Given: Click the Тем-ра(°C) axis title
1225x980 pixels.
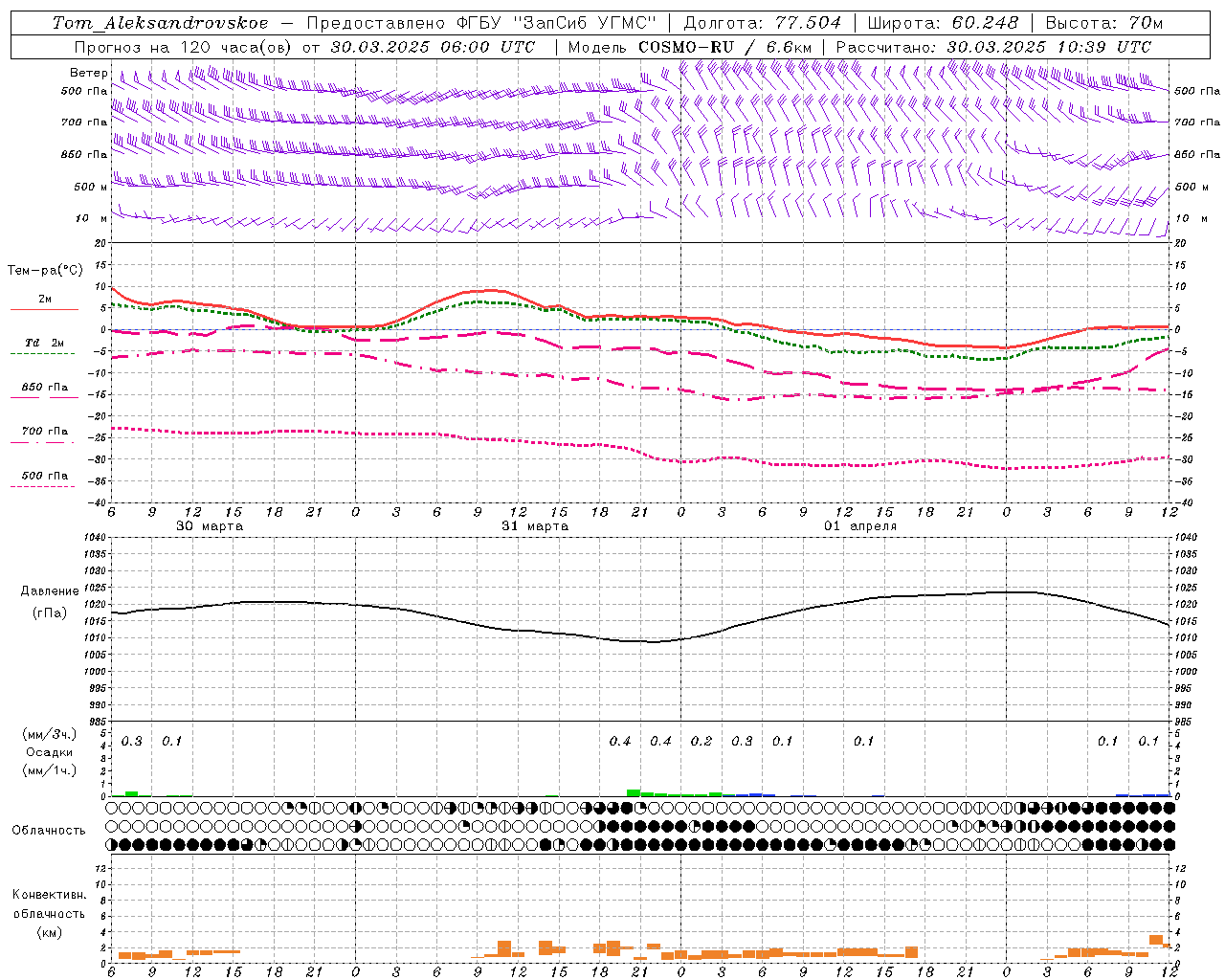Looking at the screenshot, I should click(x=45, y=271).
